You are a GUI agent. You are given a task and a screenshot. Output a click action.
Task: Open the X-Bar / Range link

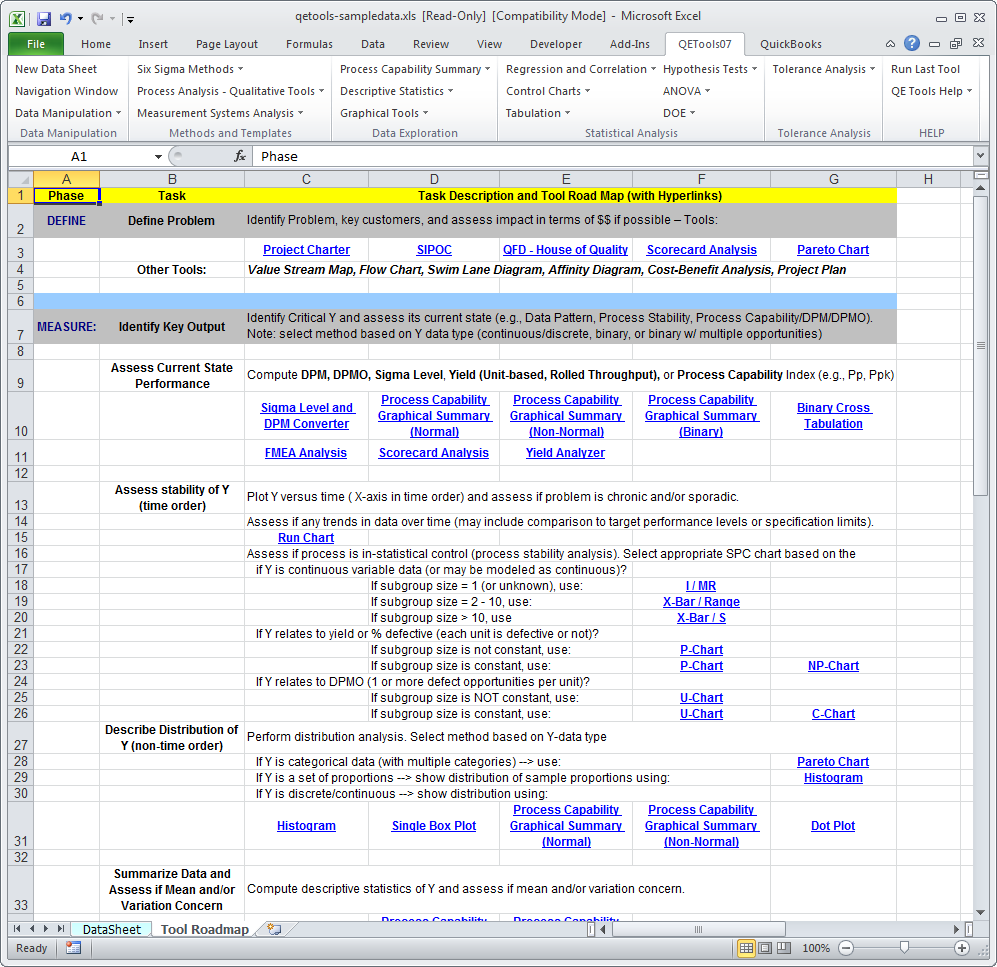pos(701,601)
